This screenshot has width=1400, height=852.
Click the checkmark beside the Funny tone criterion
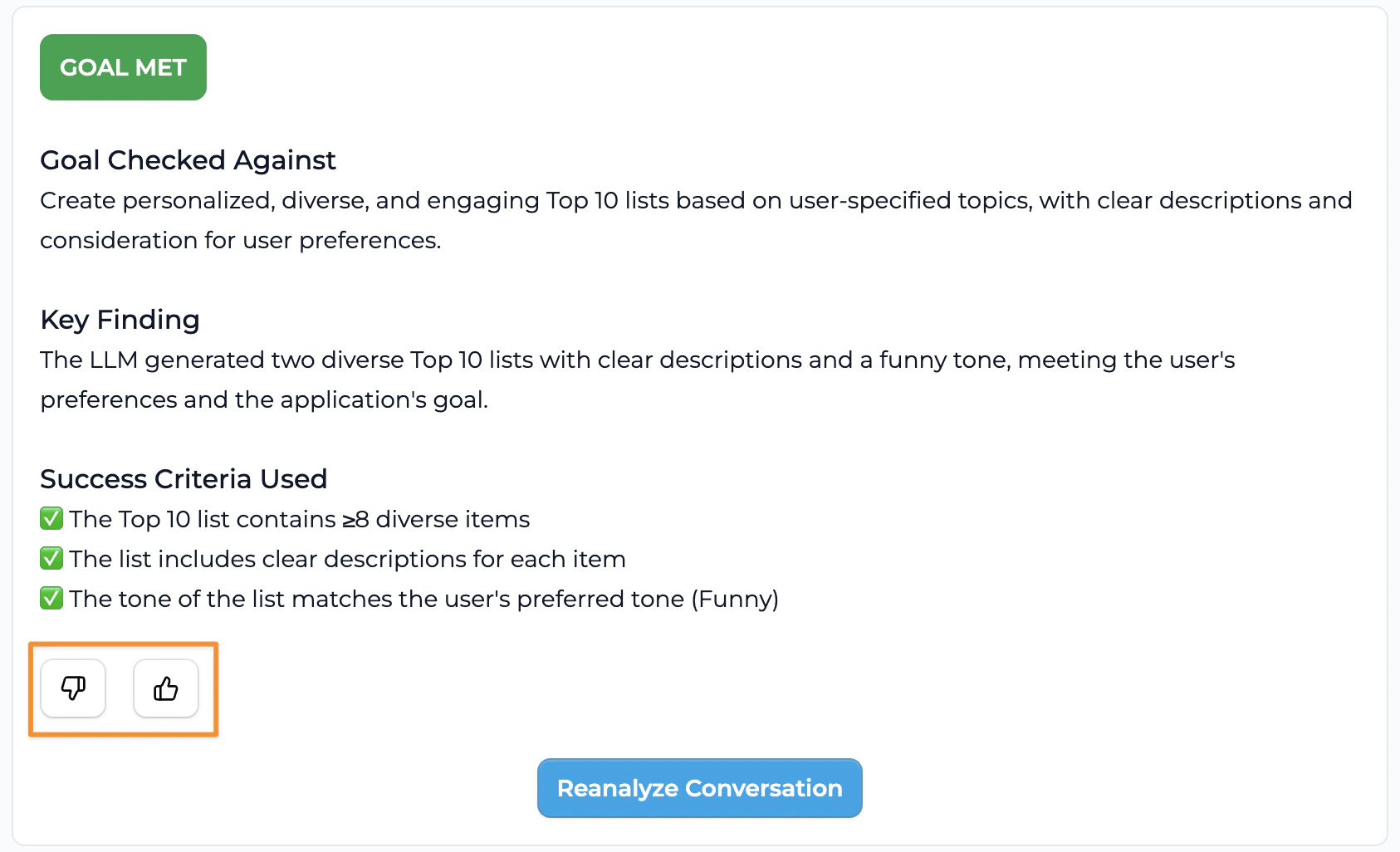pos(51,598)
